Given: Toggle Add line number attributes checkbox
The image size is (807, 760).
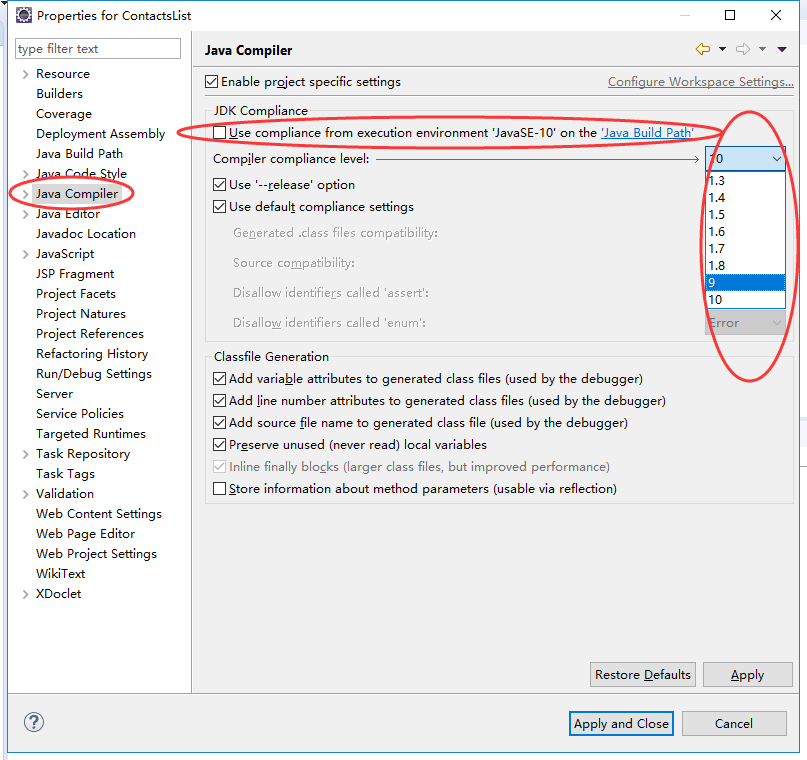Looking at the screenshot, I should point(220,400).
